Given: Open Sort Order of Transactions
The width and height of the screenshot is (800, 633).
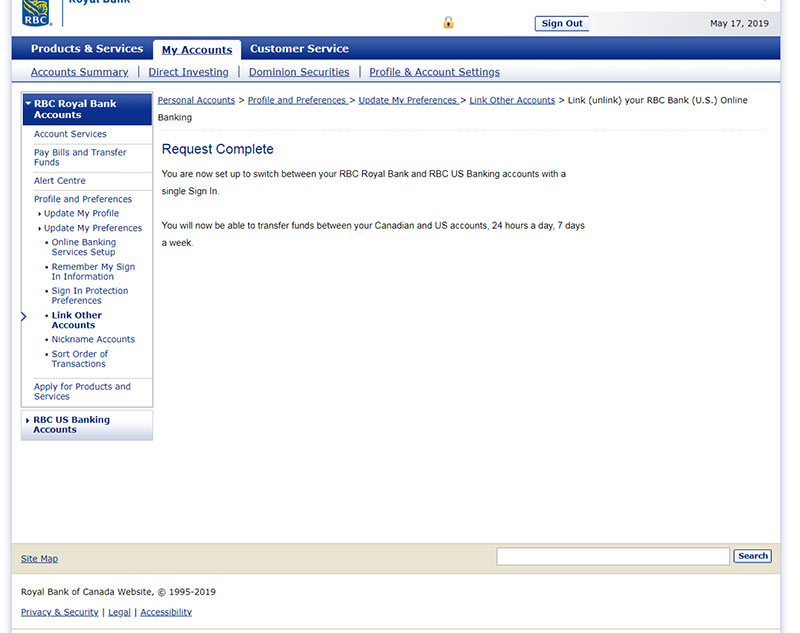Looking at the screenshot, I should [80, 359].
